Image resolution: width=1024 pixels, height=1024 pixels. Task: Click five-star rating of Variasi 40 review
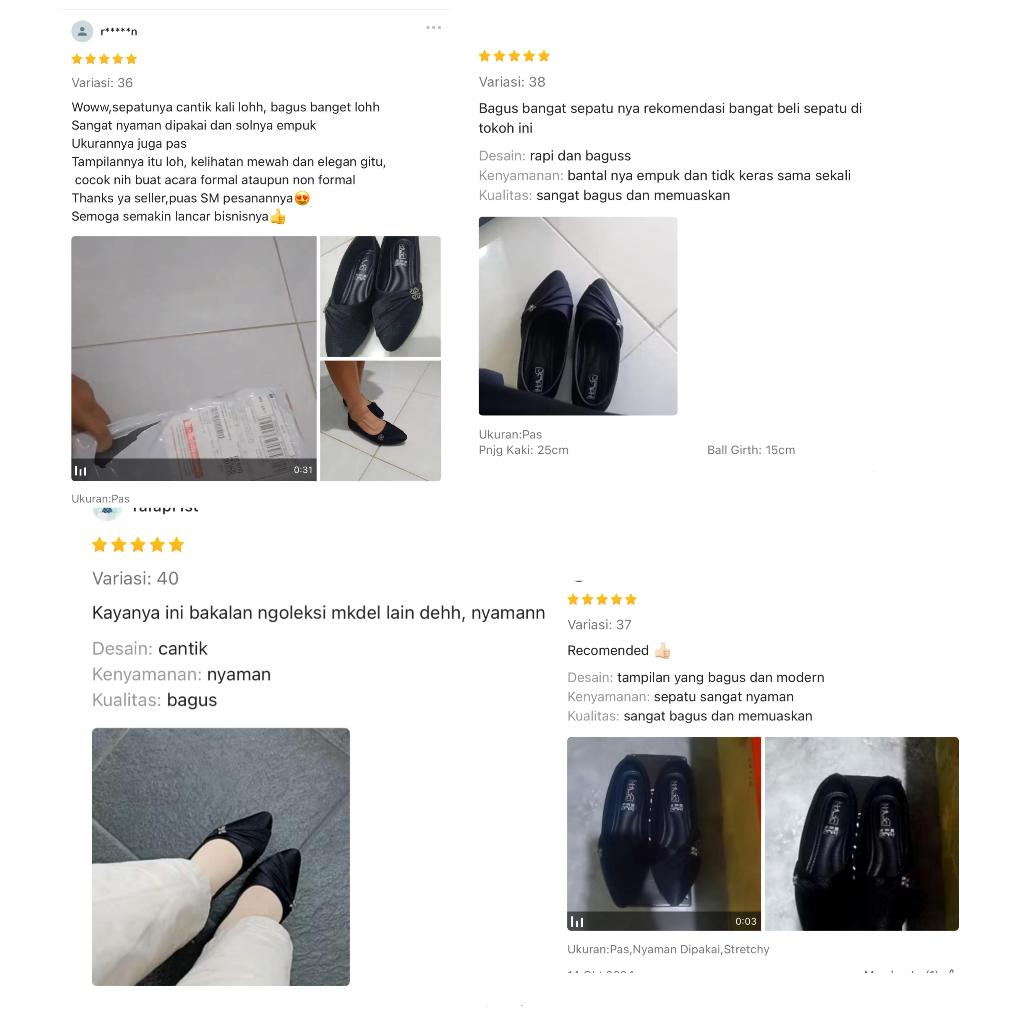point(138,545)
